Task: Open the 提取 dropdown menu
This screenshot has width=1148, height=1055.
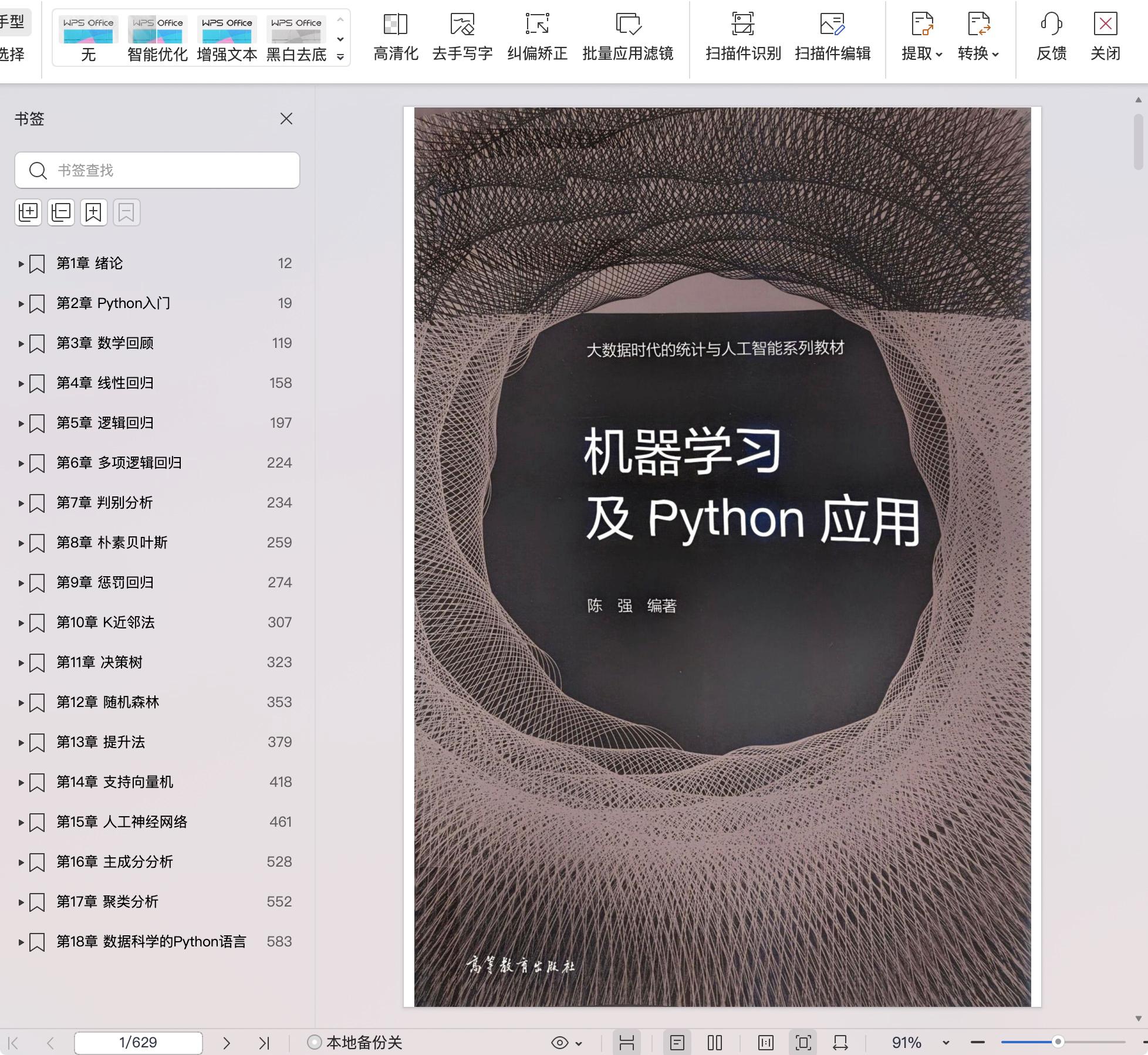Action: pos(922,38)
